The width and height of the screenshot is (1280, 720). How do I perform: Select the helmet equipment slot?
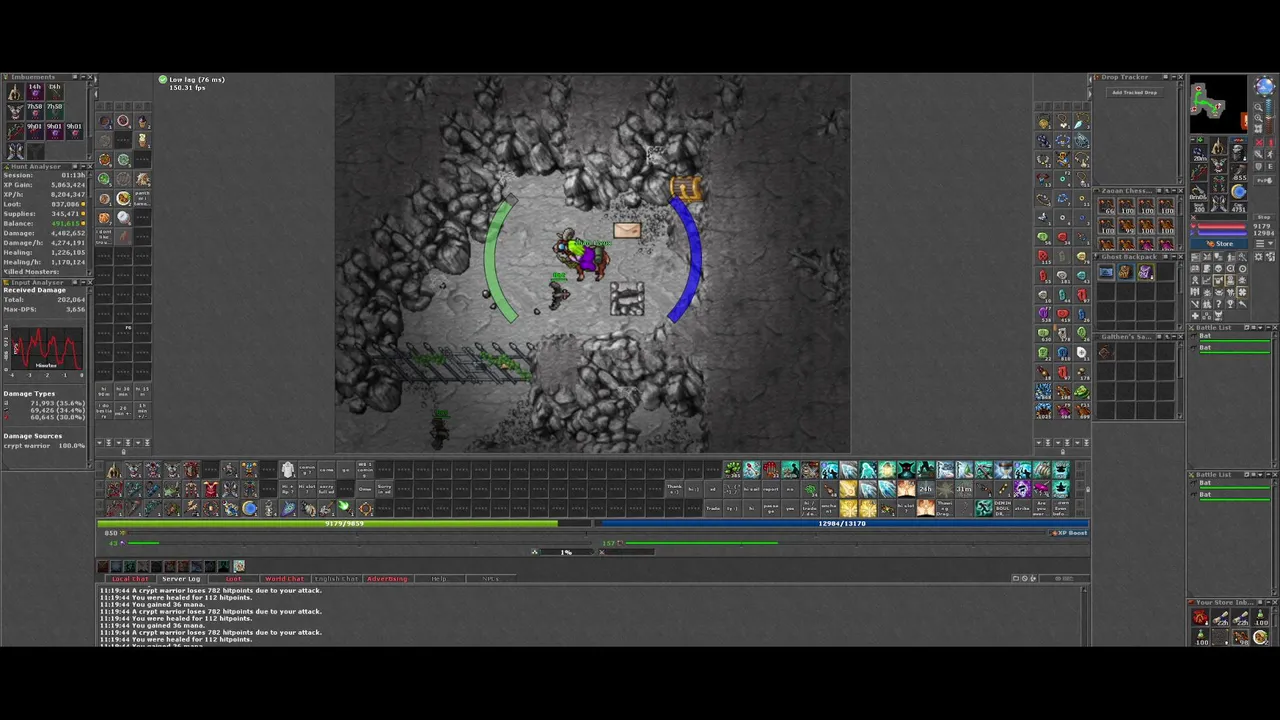(x=1218, y=146)
